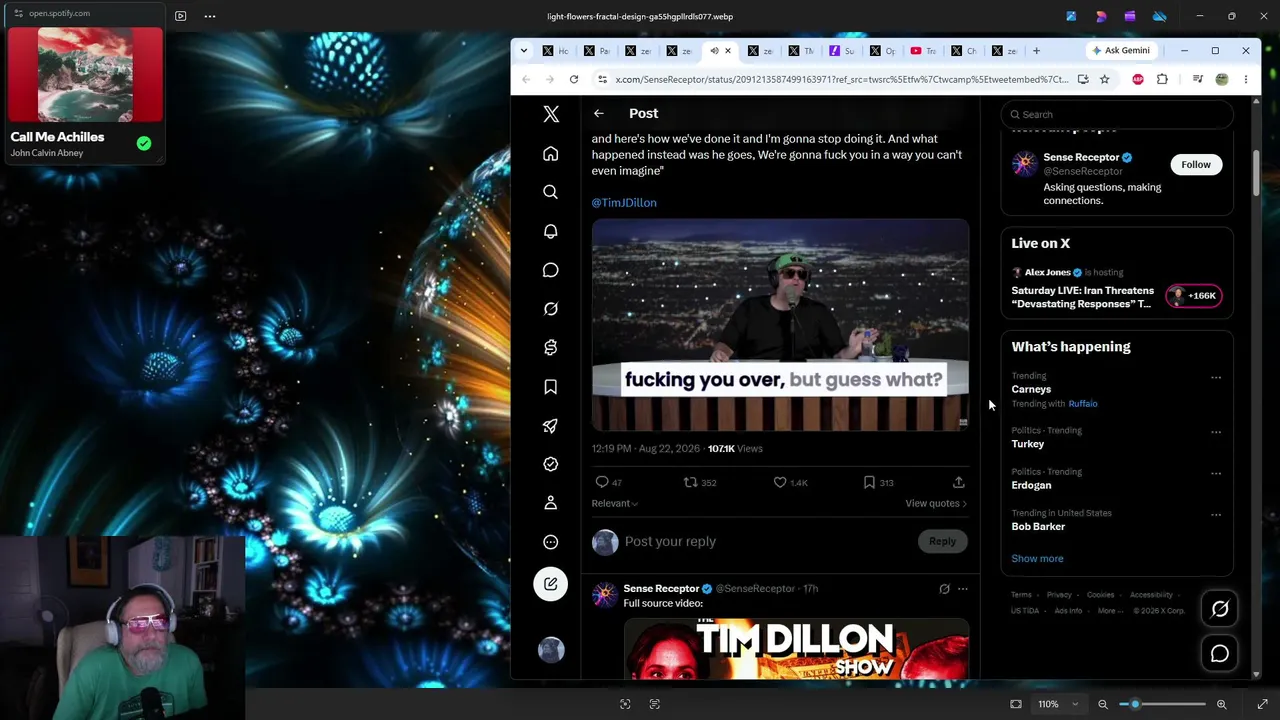This screenshot has height=720, width=1280.
Task: Open the Ruffalo trending link
Action: coord(1083,404)
